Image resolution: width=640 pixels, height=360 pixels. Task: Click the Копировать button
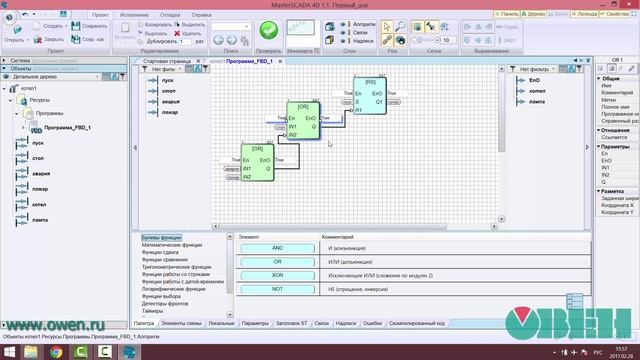pos(155,25)
